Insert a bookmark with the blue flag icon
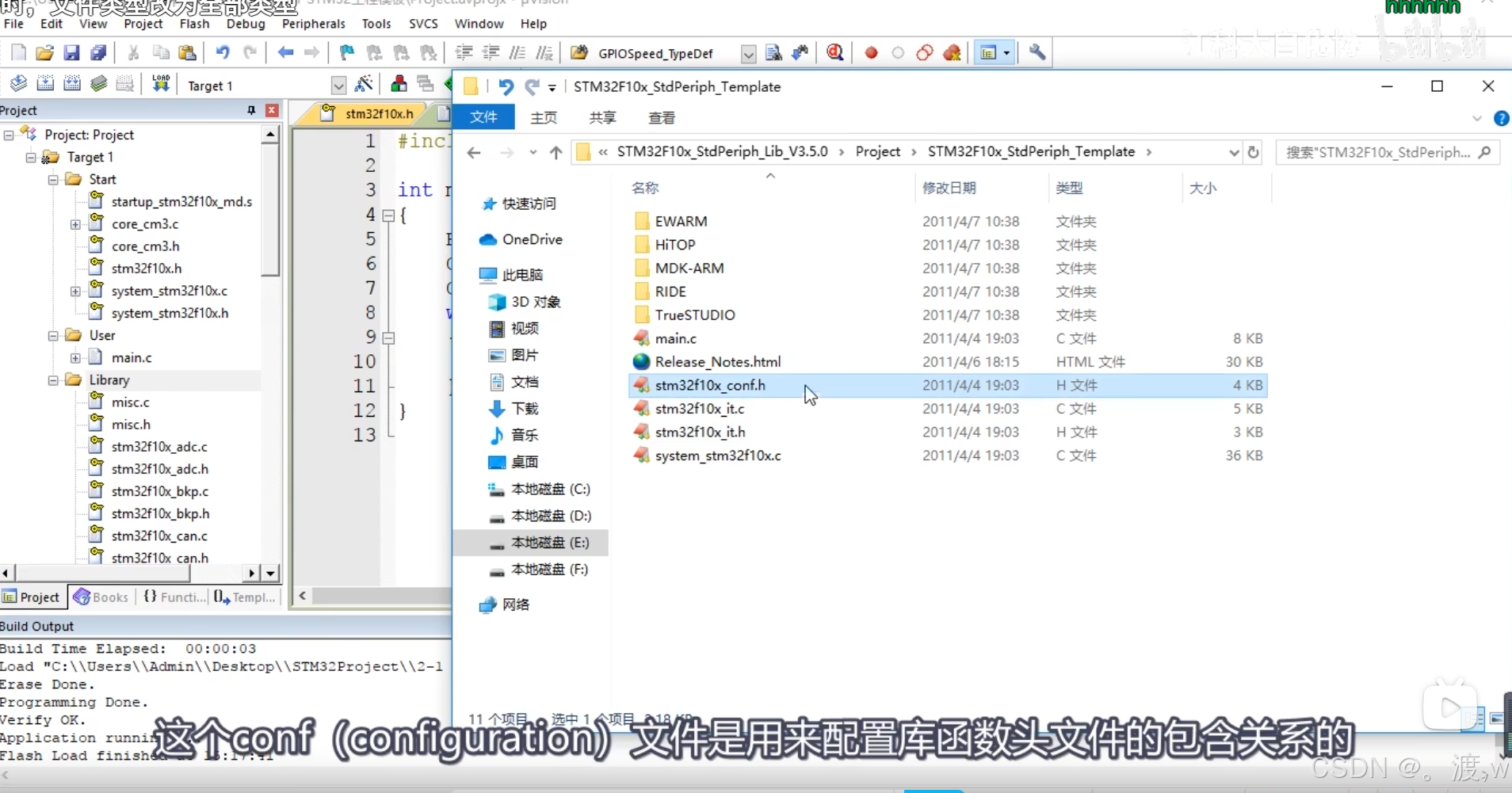The width and height of the screenshot is (1512, 793). 346,53
